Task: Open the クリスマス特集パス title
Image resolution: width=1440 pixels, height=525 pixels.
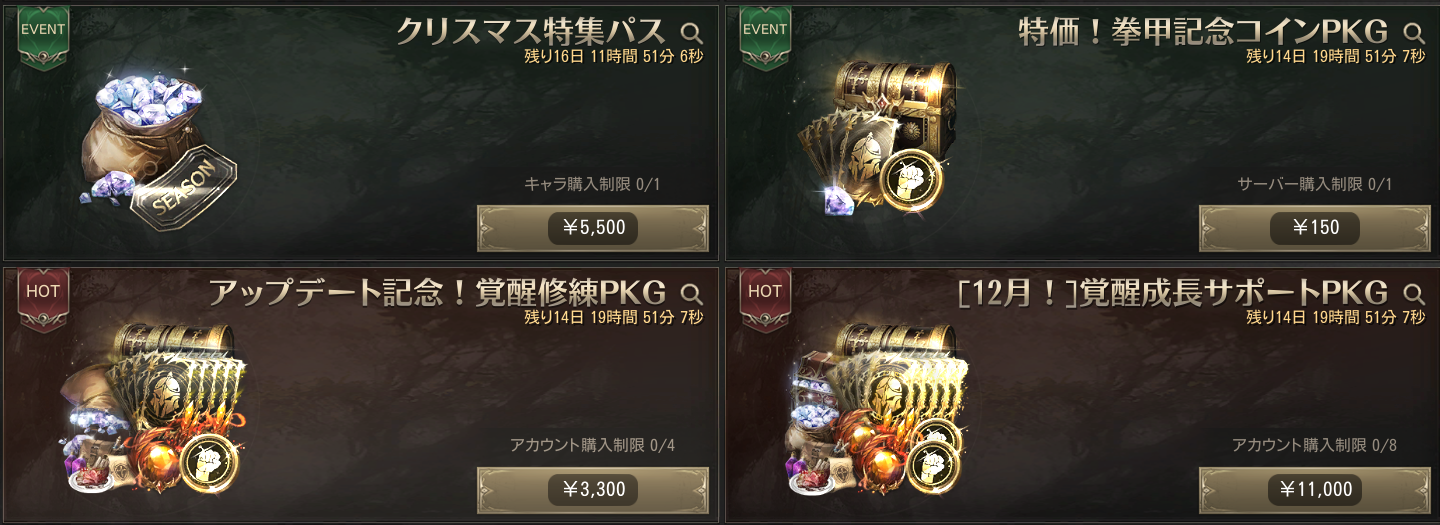Action: (x=531, y=32)
